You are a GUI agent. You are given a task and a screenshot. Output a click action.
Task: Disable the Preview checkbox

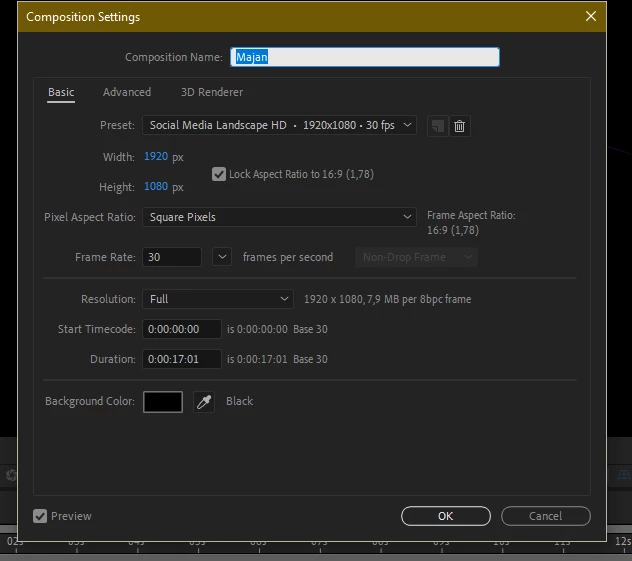(40, 516)
